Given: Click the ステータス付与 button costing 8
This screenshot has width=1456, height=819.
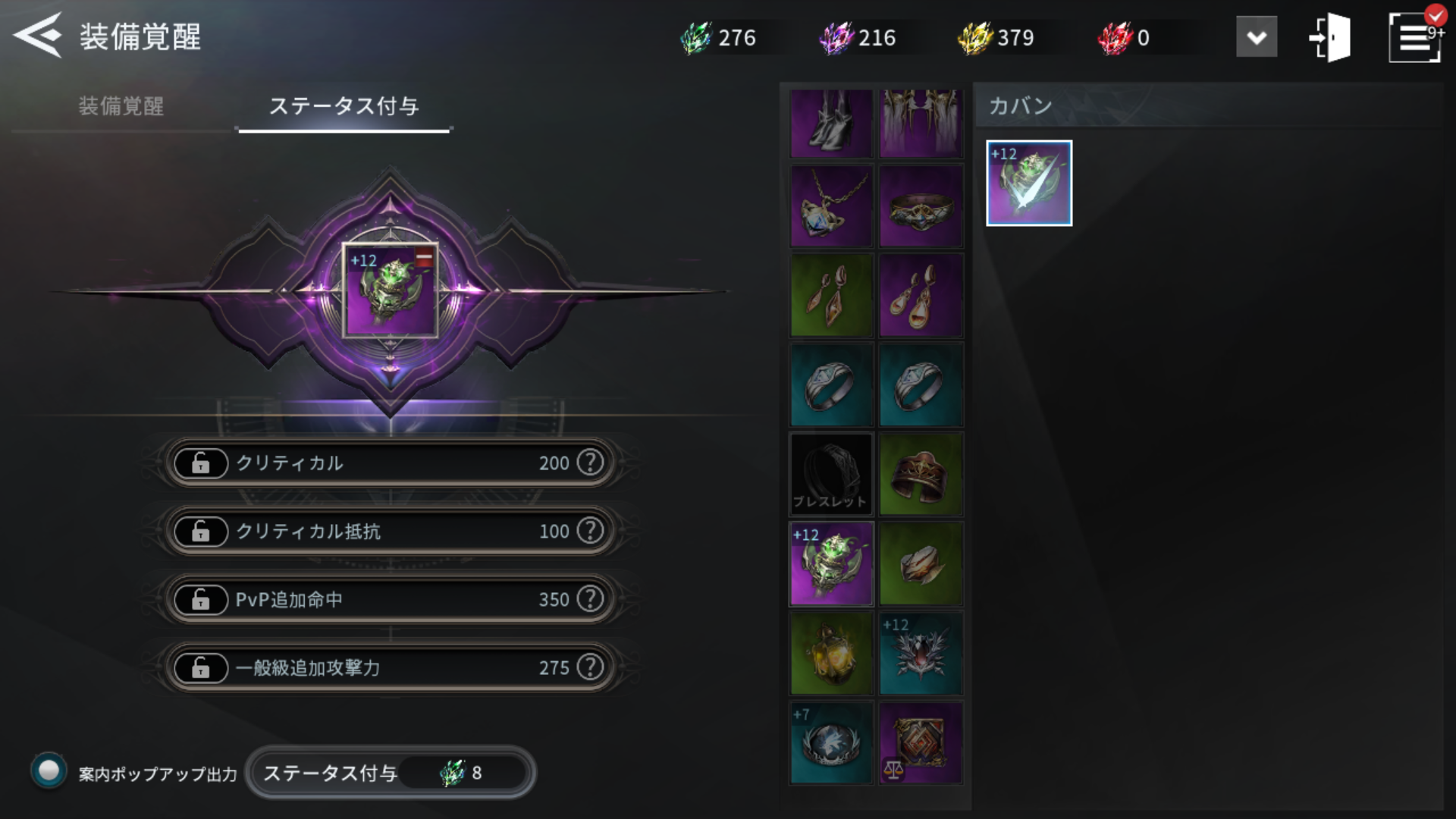Looking at the screenshot, I should click(391, 773).
